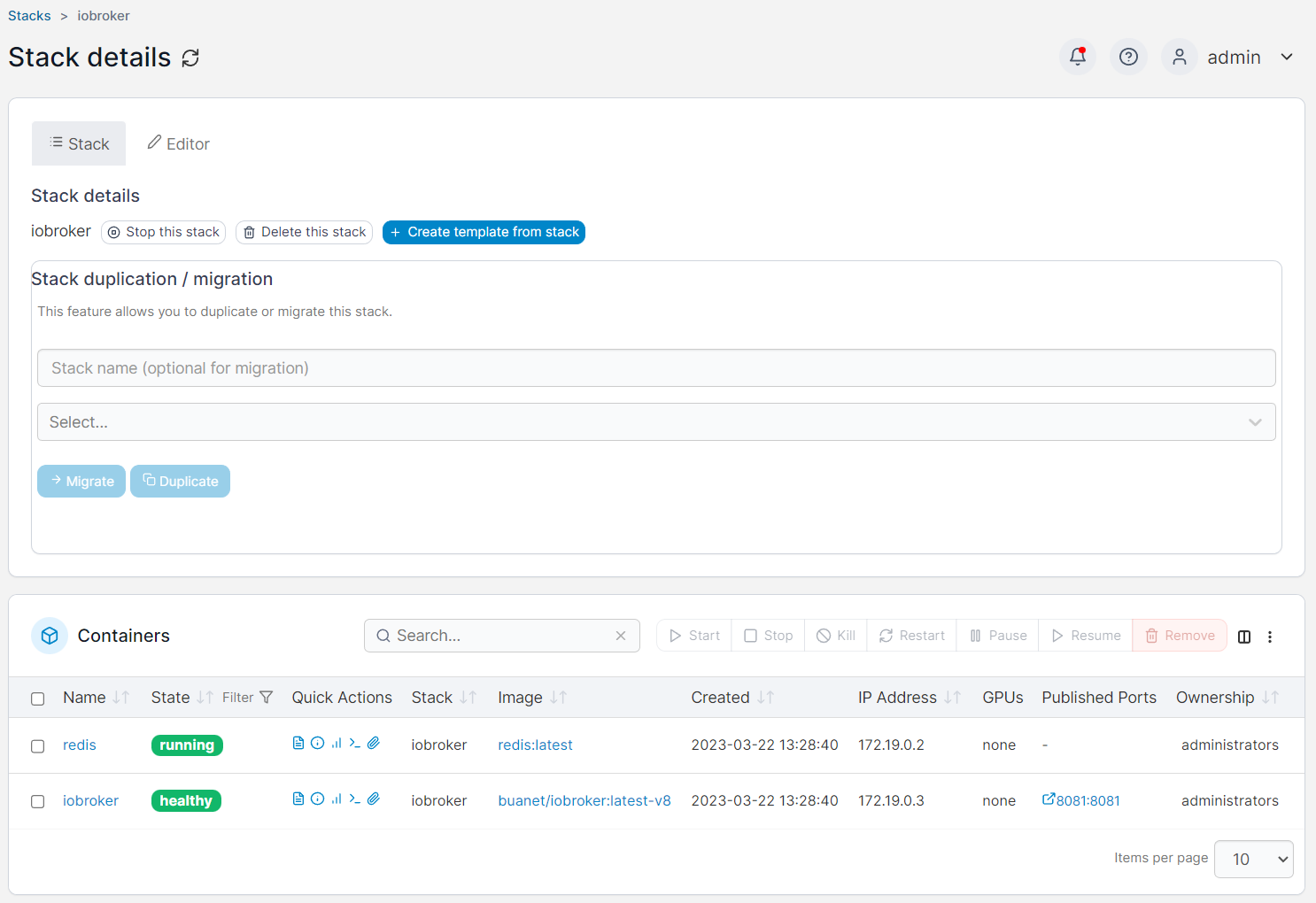Change items per page dropdown
Image resolution: width=1316 pixels, height=903 pixels.
(1253, 859)
